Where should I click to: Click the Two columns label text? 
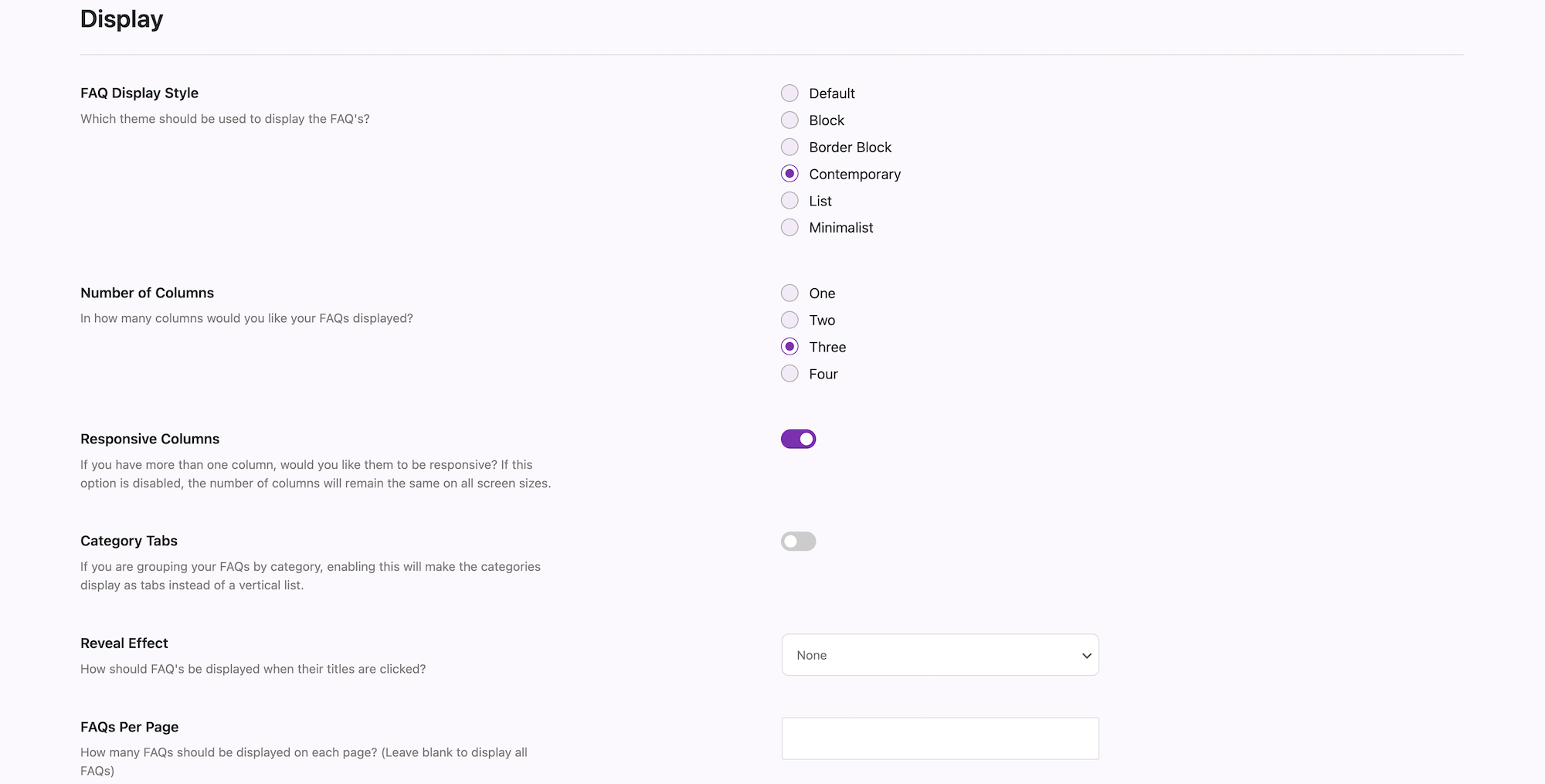822,321
